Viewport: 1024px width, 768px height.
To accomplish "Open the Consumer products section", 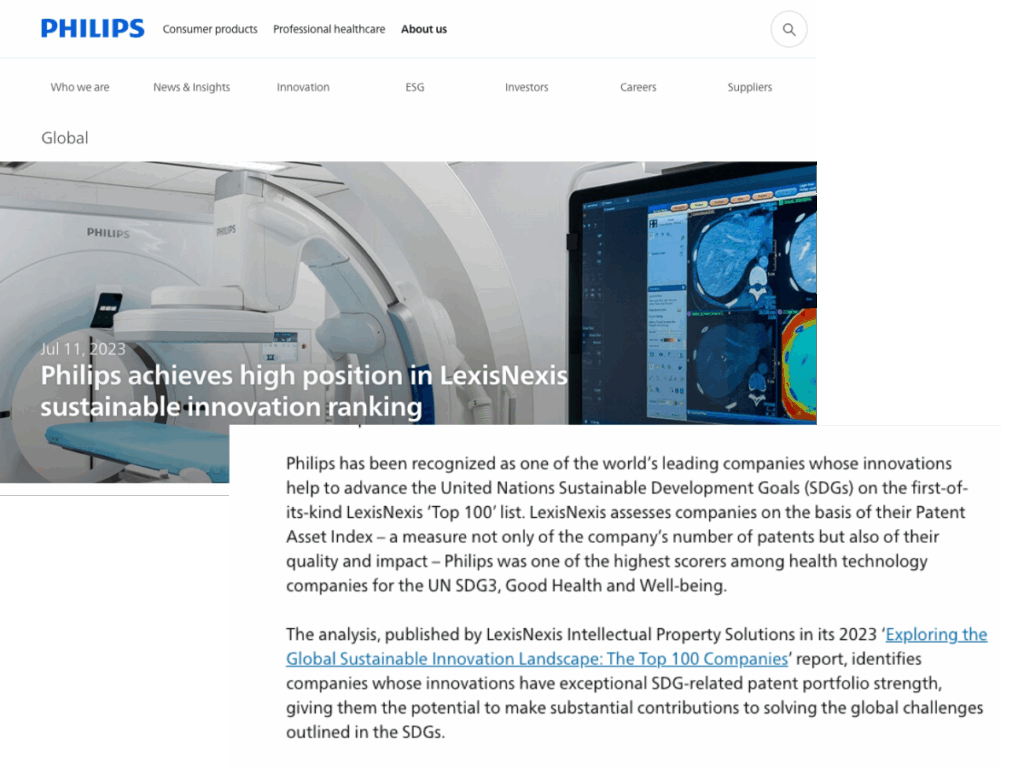I will click(x=210, y=29).
